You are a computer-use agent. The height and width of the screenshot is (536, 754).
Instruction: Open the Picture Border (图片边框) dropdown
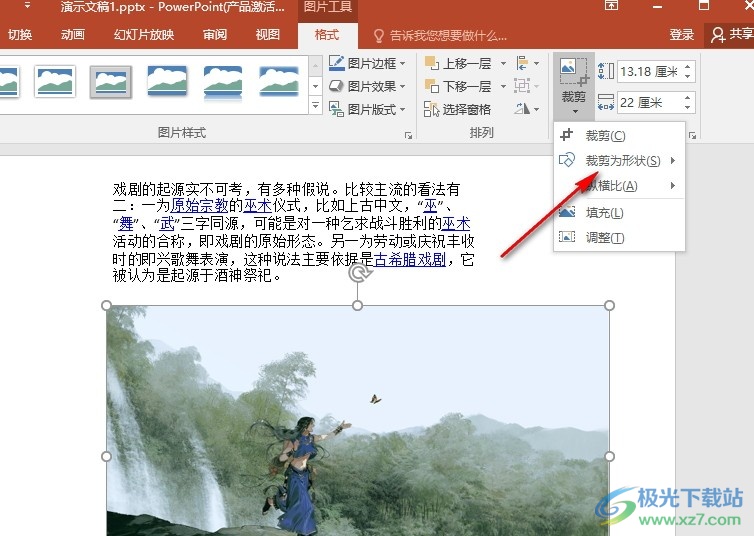tap(367, 63)
